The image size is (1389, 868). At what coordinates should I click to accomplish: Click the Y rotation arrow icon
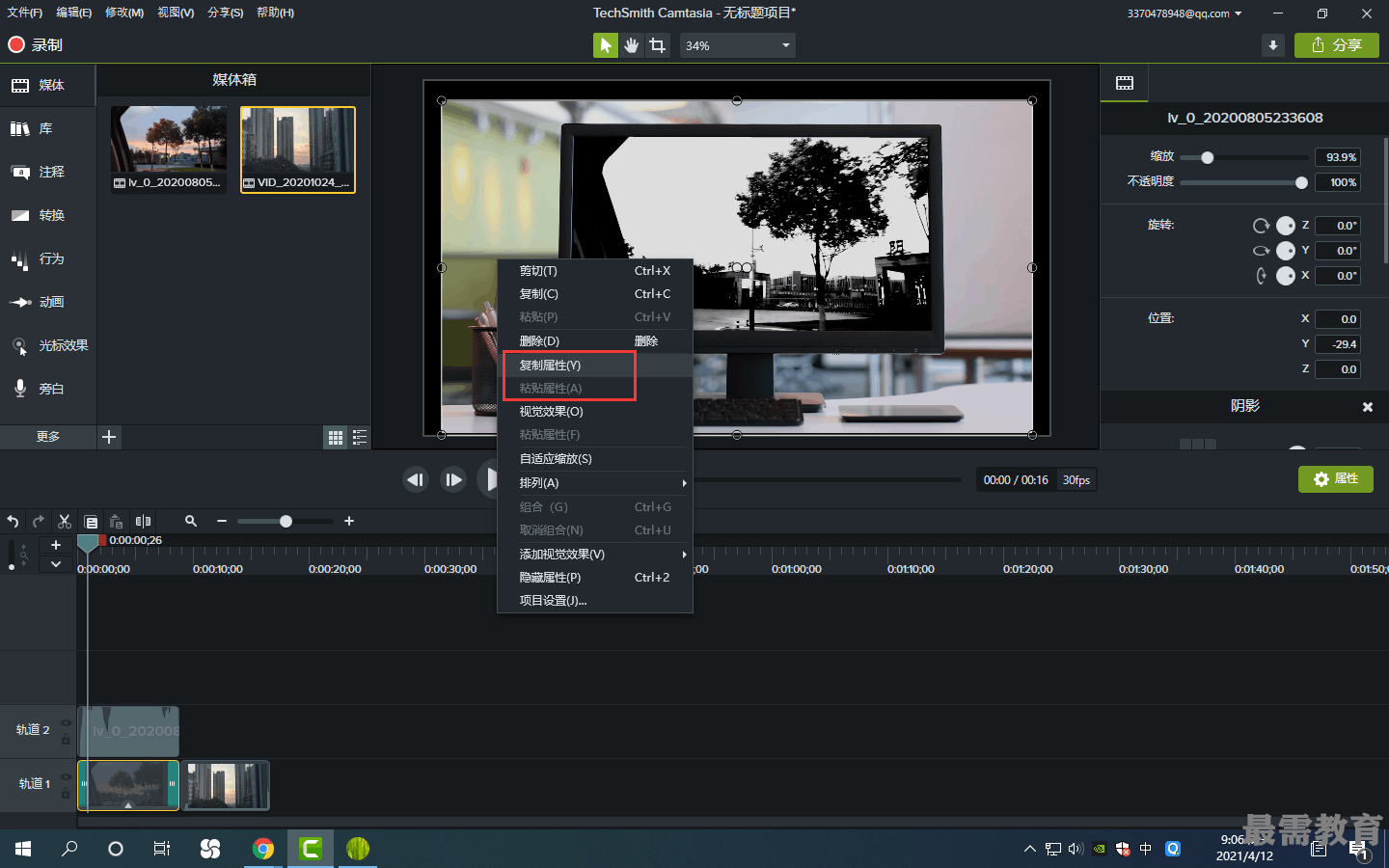1261,251
